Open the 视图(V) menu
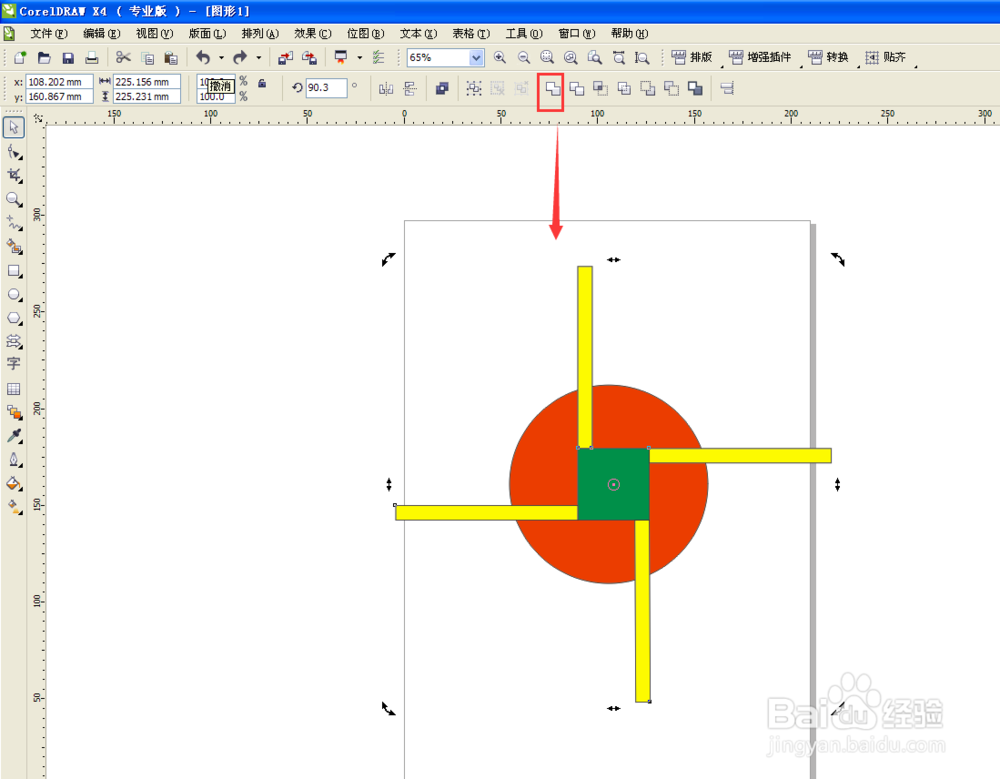This screenshot has height=779, width=1000. pos(154,33)
